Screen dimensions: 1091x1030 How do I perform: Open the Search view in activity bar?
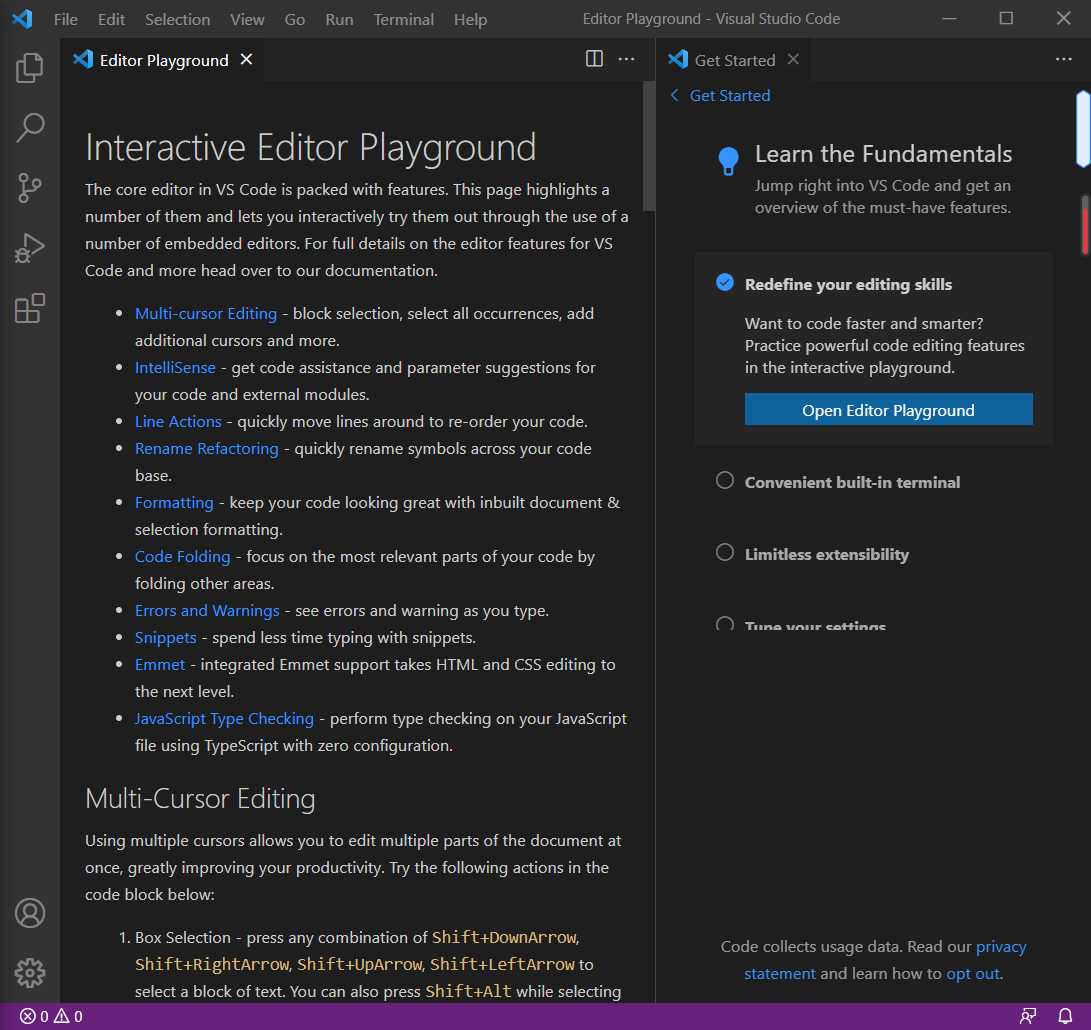coord(29,128)
